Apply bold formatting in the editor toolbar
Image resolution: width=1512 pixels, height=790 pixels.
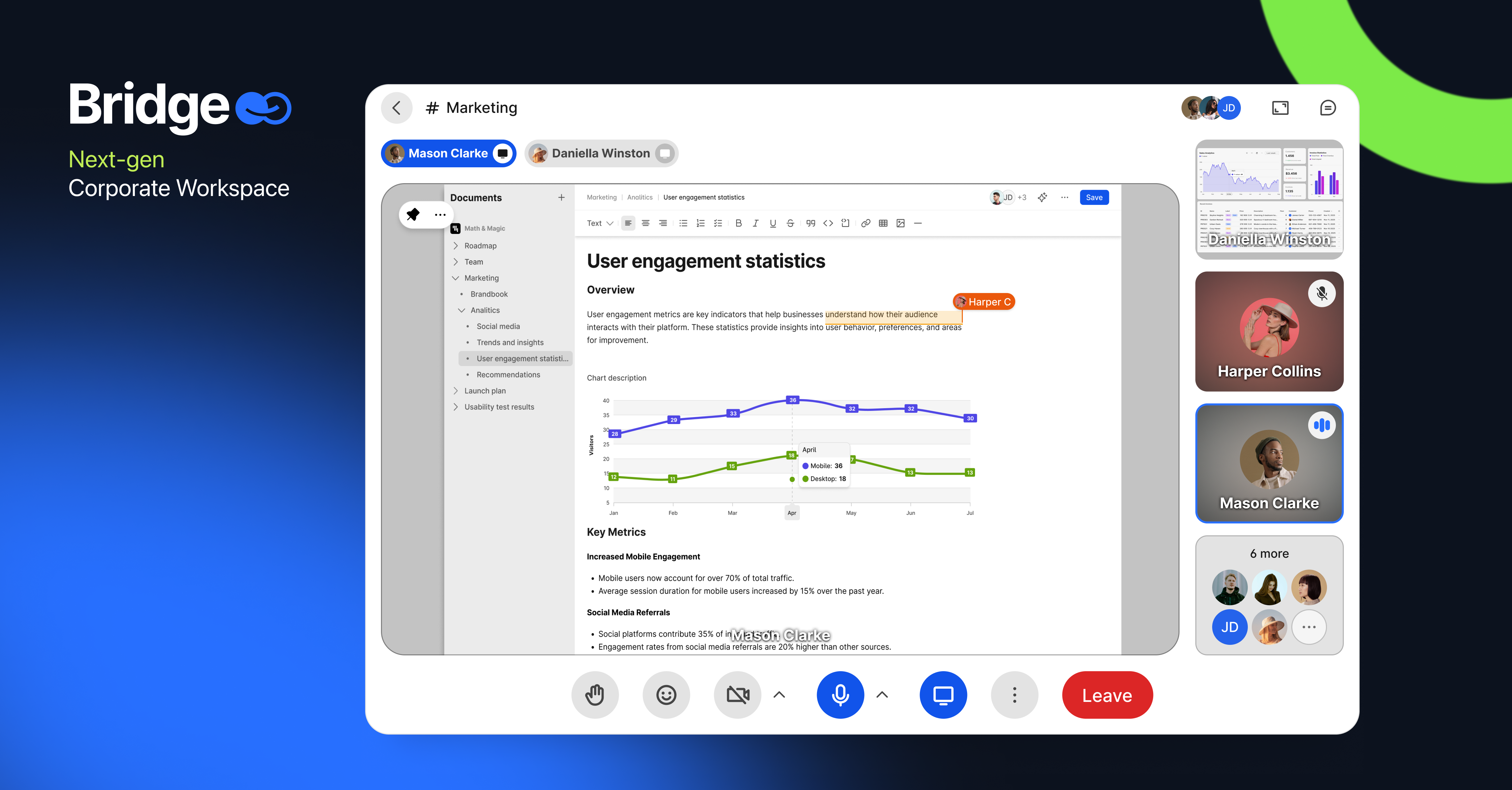click(x=739, y=223)
